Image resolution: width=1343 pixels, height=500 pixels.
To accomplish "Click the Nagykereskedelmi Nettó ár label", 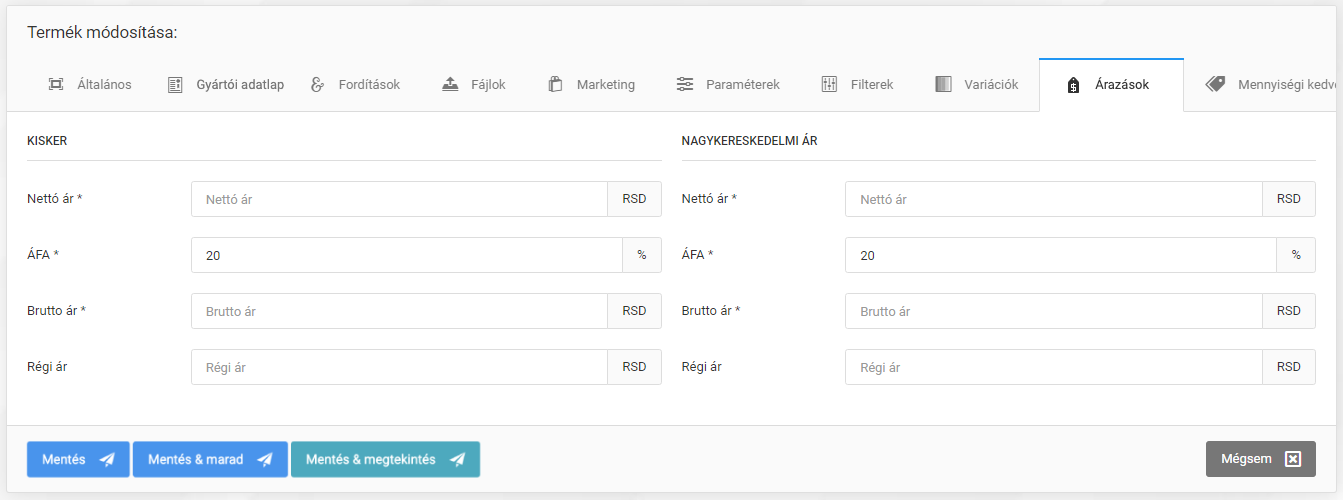I will (708, 199).
